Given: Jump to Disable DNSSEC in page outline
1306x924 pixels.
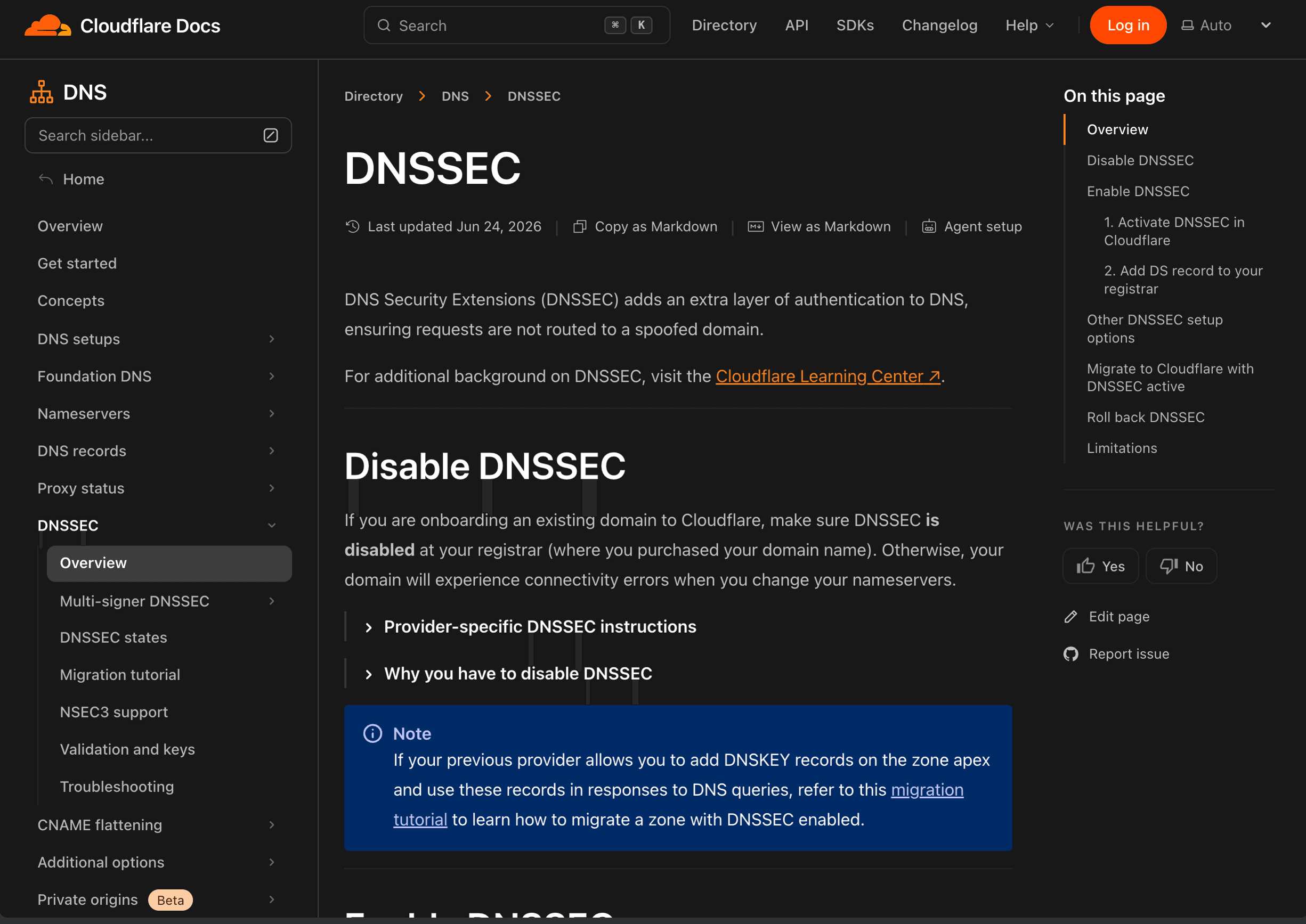Looking at the screenshot, I should [1140, 160].
